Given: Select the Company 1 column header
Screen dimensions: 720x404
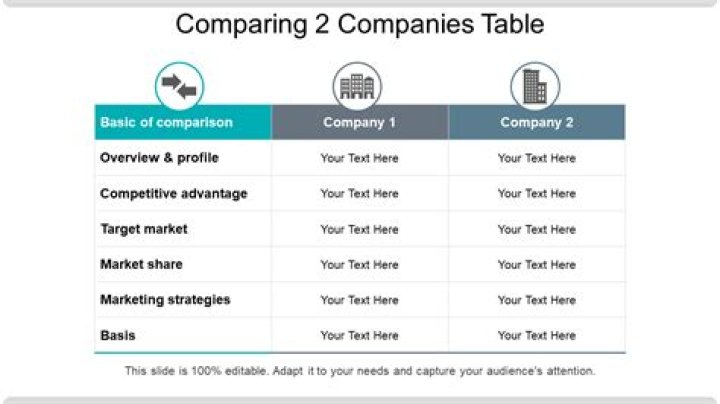Looking at the screenshot, I should (x=360, y=123).
